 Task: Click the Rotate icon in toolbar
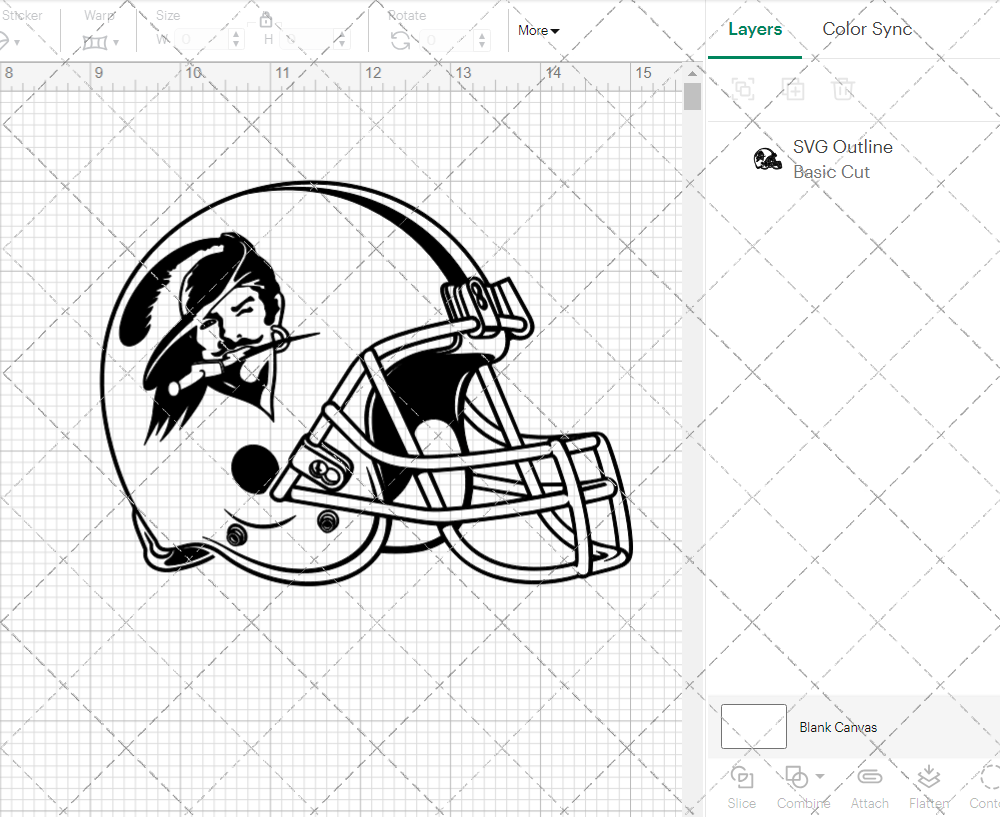400,40
